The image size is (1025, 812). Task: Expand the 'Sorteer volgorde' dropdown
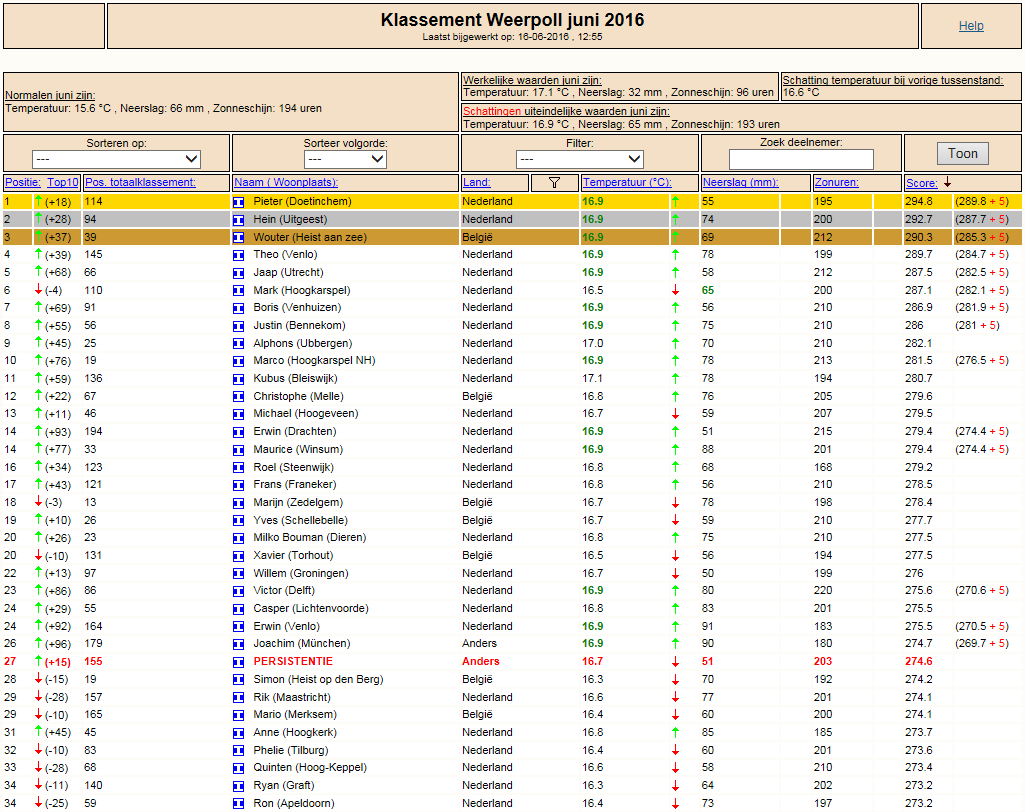[x=345, y=159]
